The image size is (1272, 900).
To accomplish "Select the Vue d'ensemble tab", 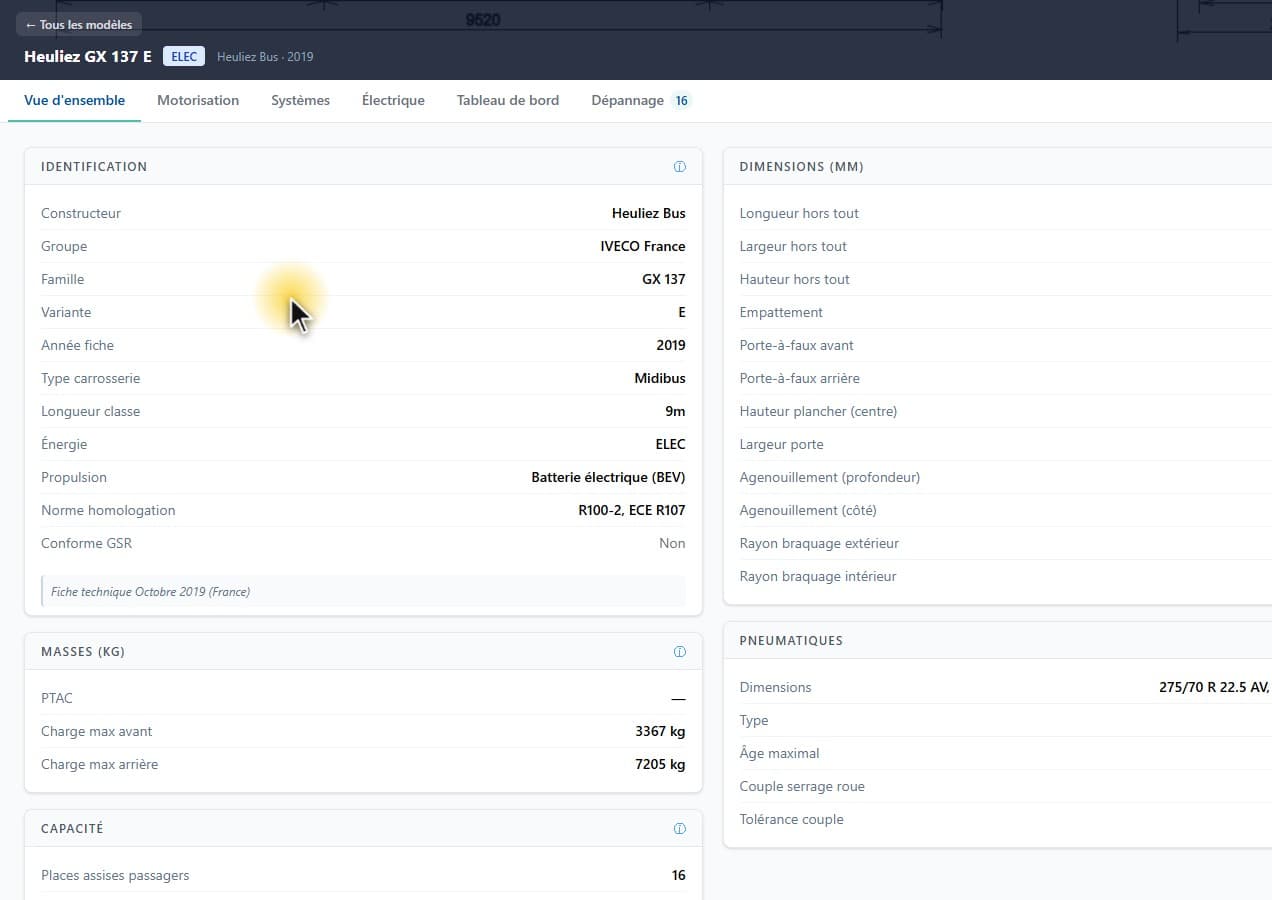I will 75,100.
